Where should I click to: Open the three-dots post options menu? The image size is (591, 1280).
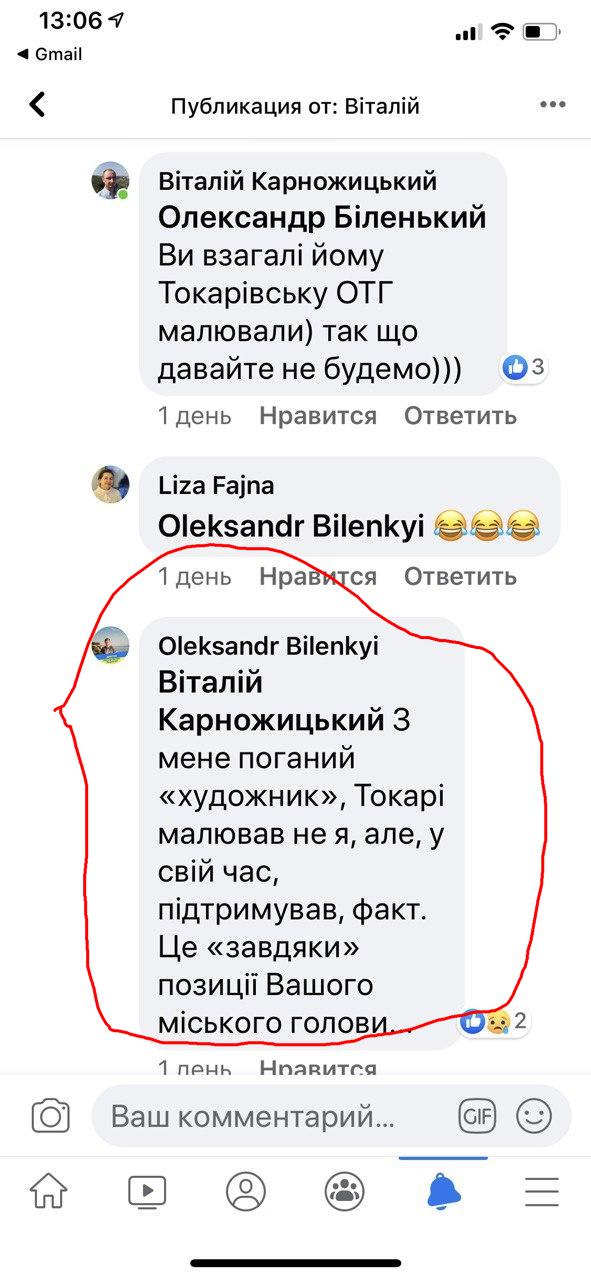pyautogui.click(x=553, y=105)
